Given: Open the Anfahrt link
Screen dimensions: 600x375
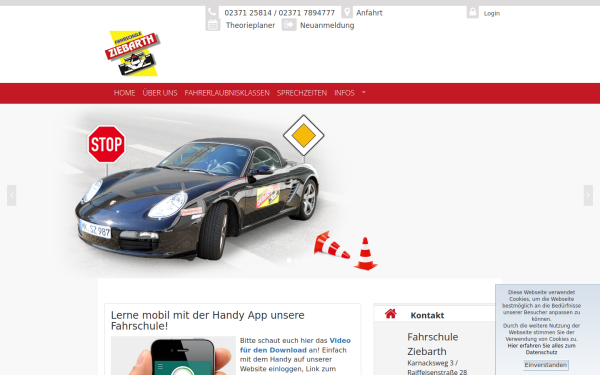Looking at the screenshot, I should coord(369,13).
